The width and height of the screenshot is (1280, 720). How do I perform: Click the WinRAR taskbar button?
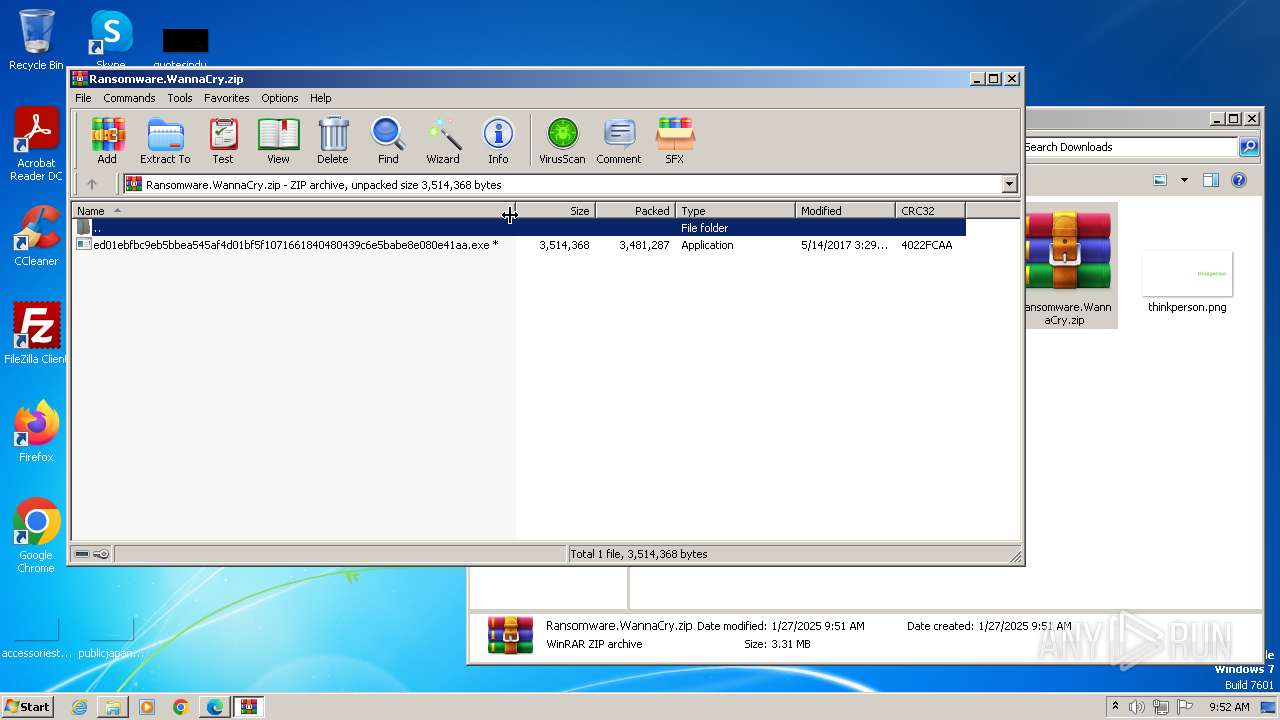(248, 707)
